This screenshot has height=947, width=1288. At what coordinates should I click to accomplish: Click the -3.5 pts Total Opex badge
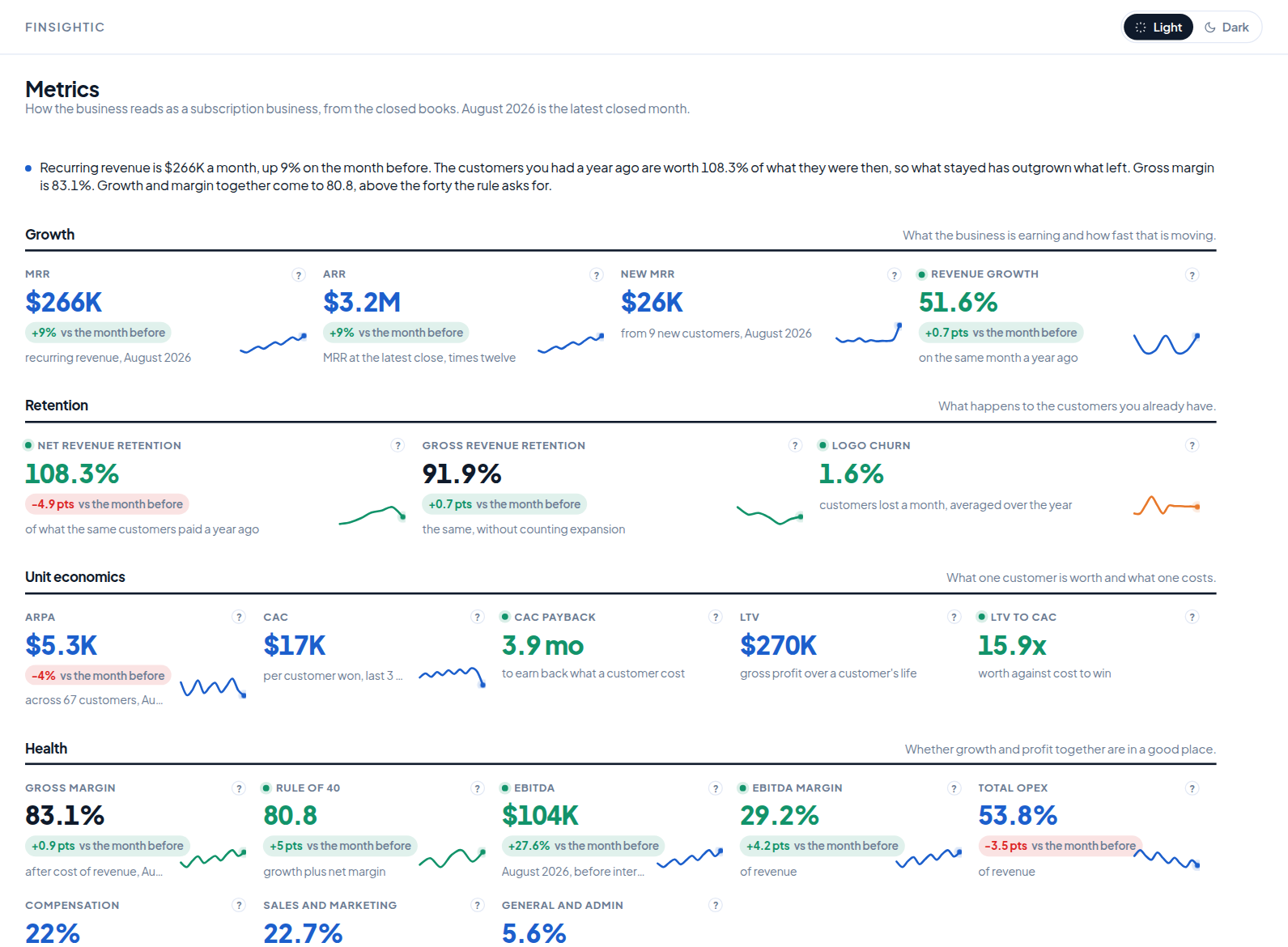[1061, 846]
